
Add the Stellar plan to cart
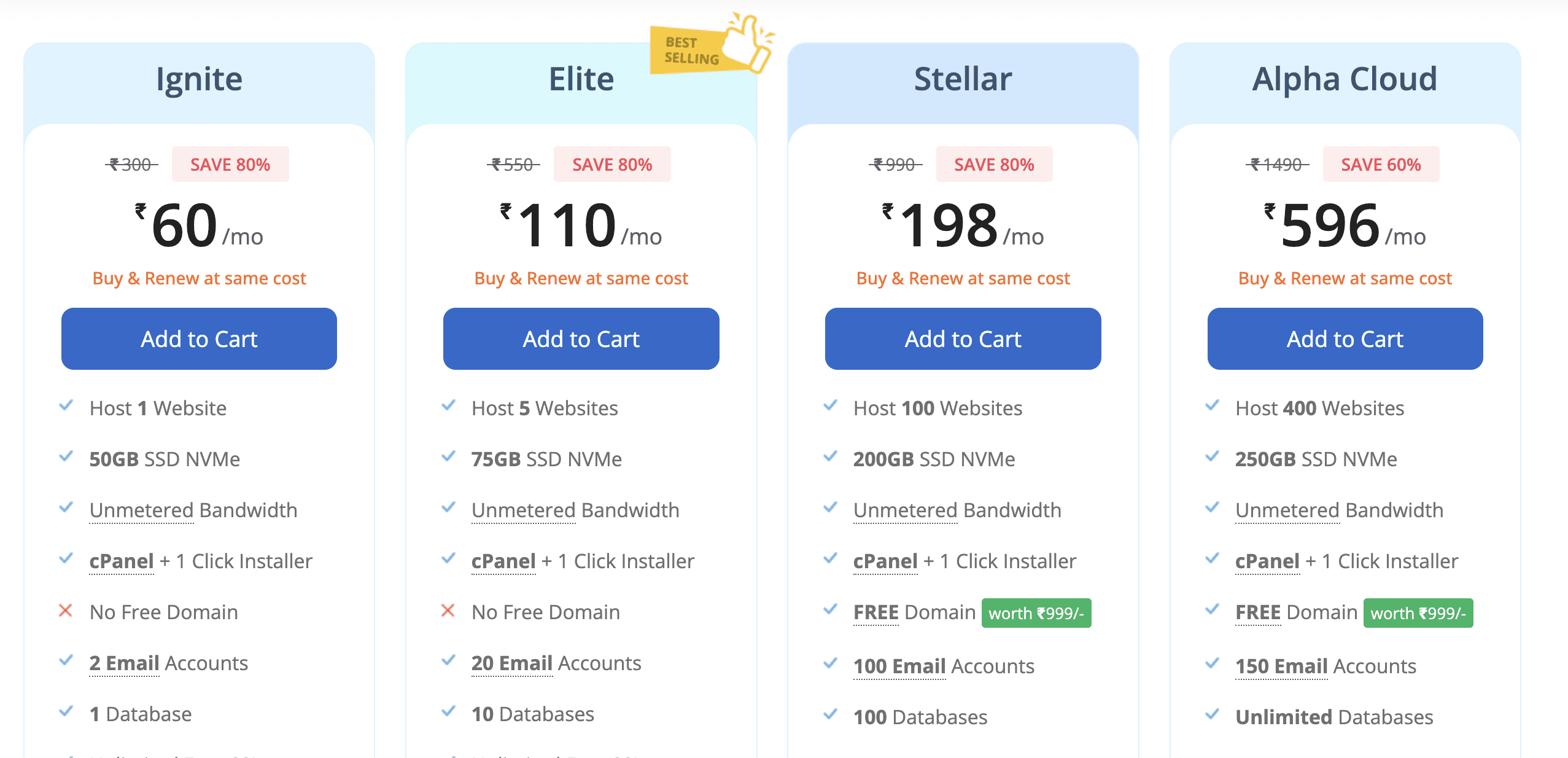963,338
